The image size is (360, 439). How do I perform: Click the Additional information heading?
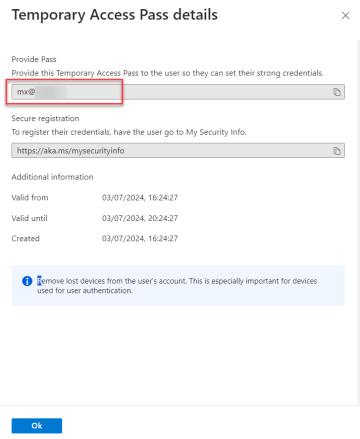coord(52,177)
